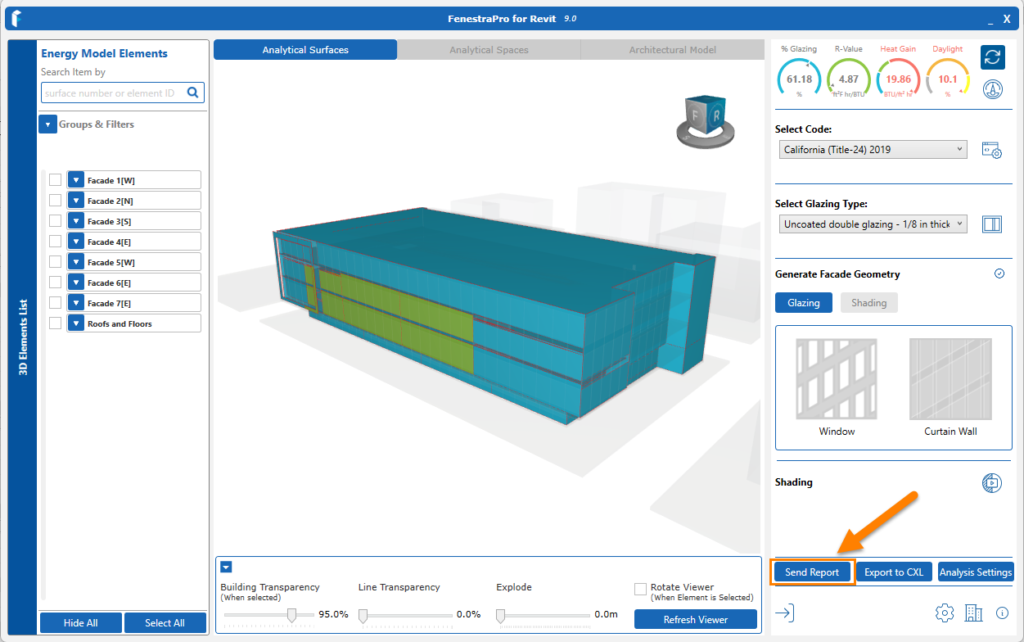Check the Facade 2[N] checkbox
Screen dimensions: 1024x642
pos(56,200)
